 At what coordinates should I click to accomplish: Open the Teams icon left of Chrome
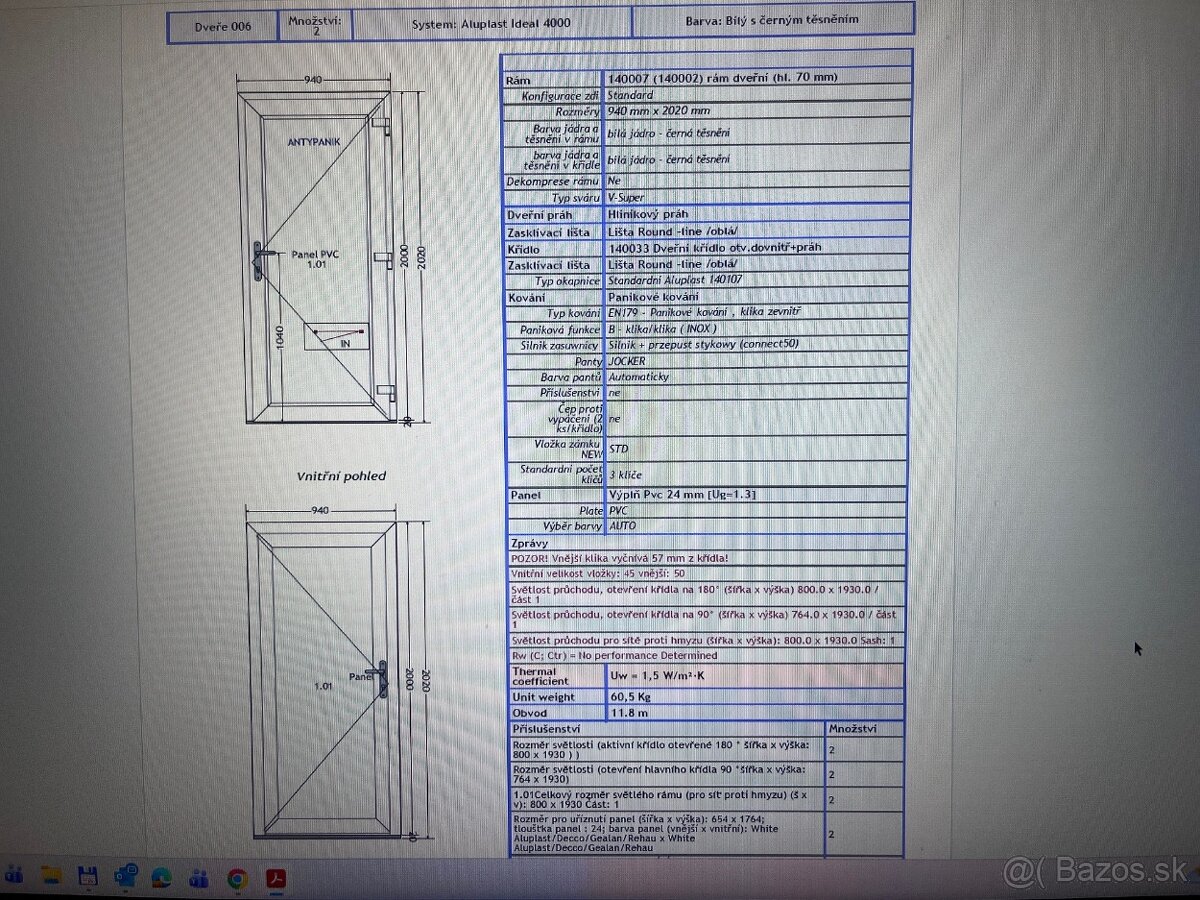click(199, 878)
